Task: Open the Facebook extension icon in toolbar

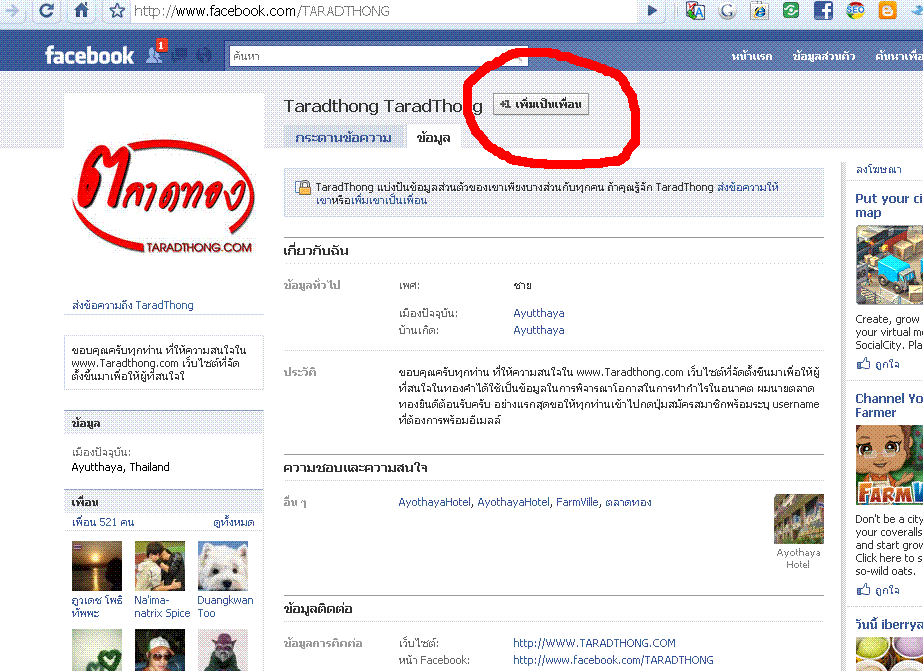Action: click(x=823, y=11)
